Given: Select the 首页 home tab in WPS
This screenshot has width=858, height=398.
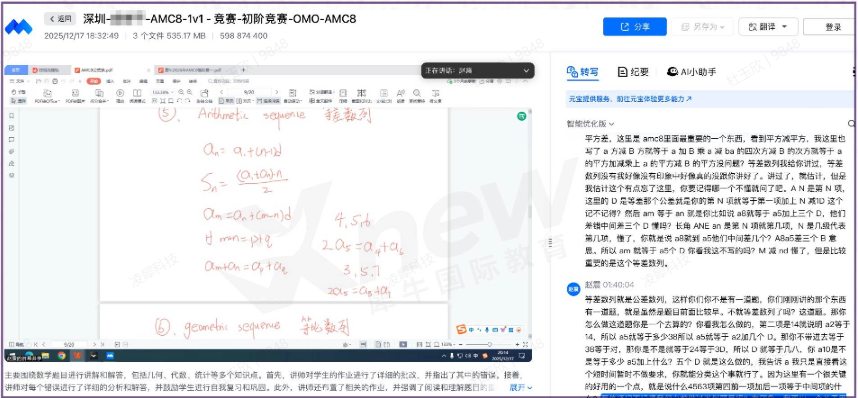Looking at the screenshot, I should click(16, 70).
